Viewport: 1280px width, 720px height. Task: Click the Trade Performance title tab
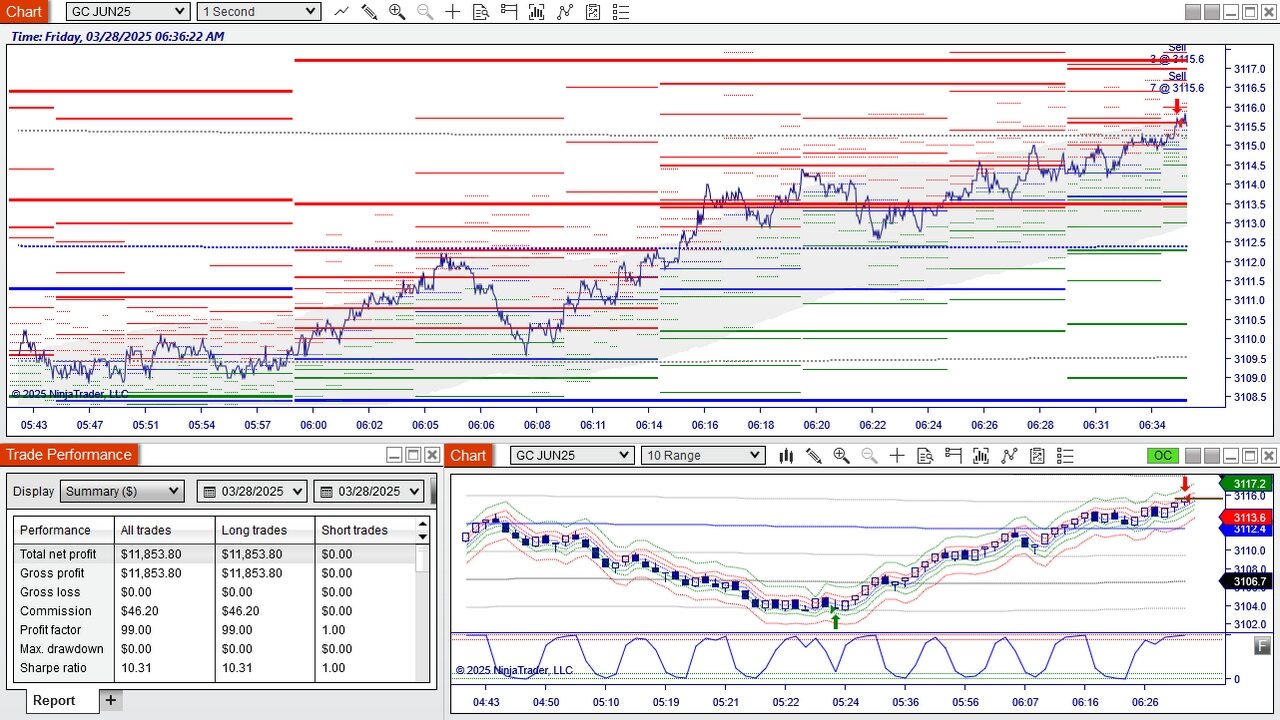pos(69,455)
